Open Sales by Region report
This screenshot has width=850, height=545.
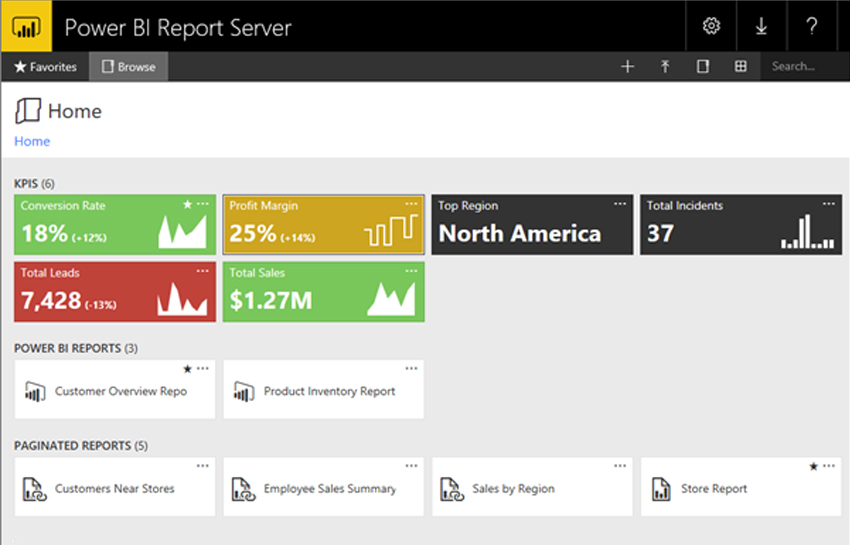click(x=513, y=489)
